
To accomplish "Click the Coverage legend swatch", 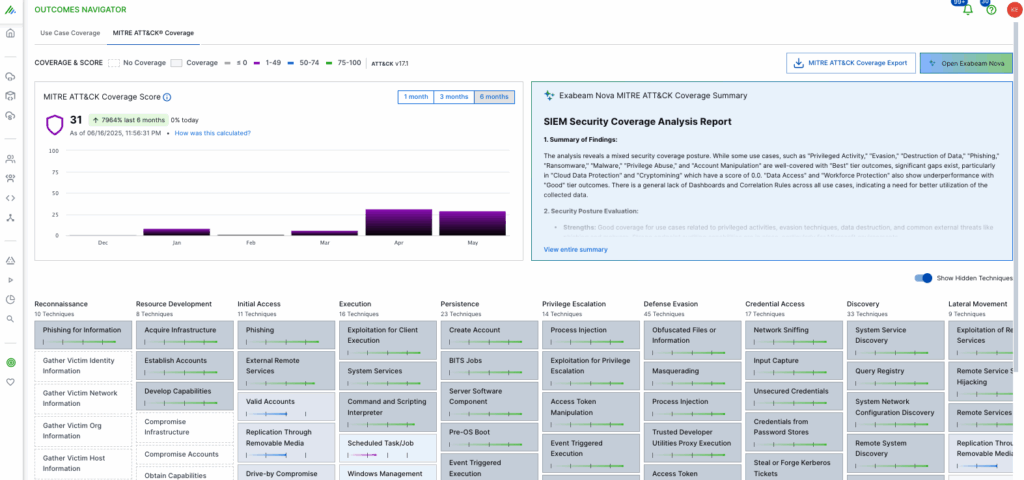I will point(176,63).
